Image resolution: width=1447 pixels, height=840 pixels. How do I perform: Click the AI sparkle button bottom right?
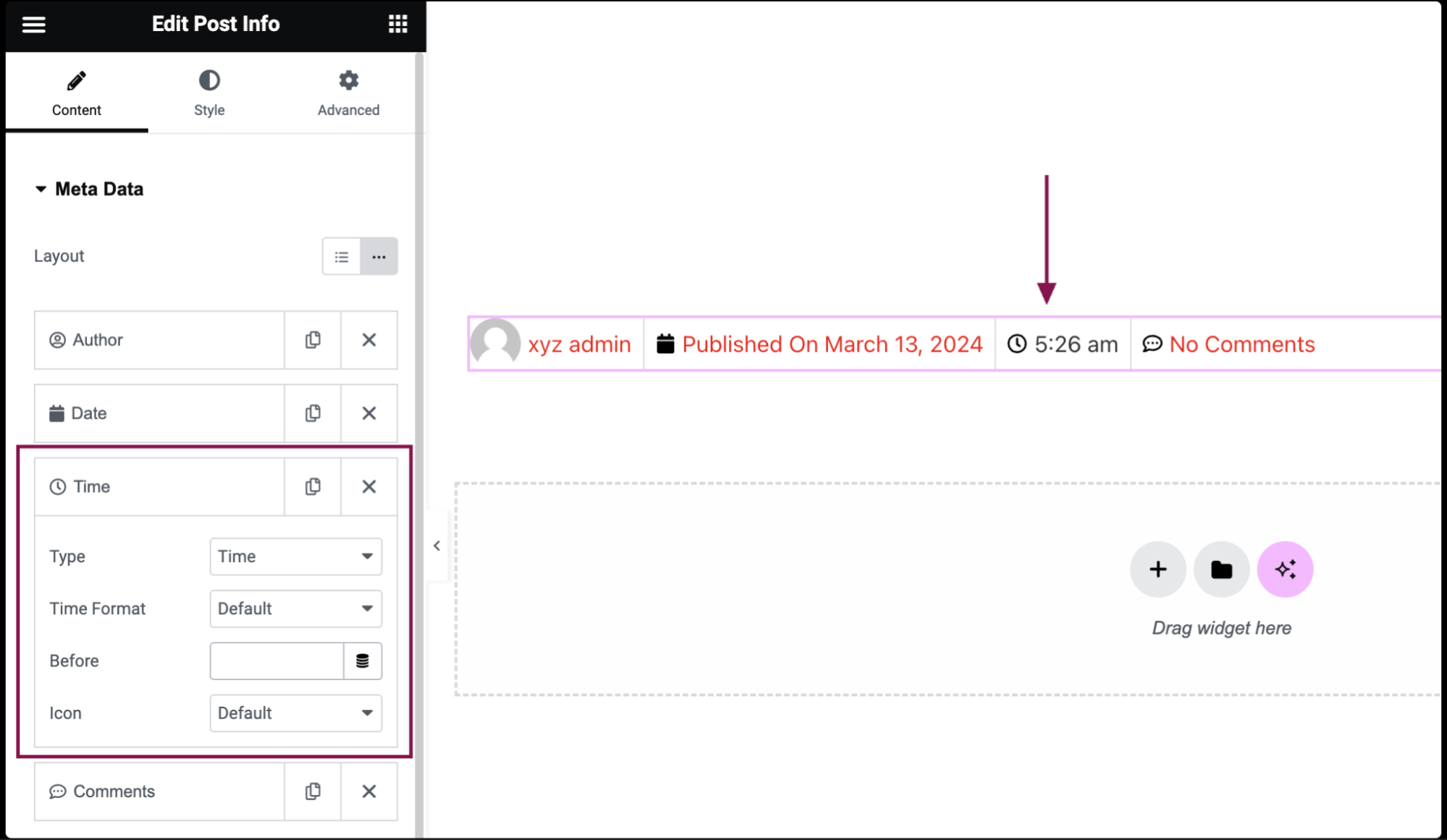coord(1285,569)
